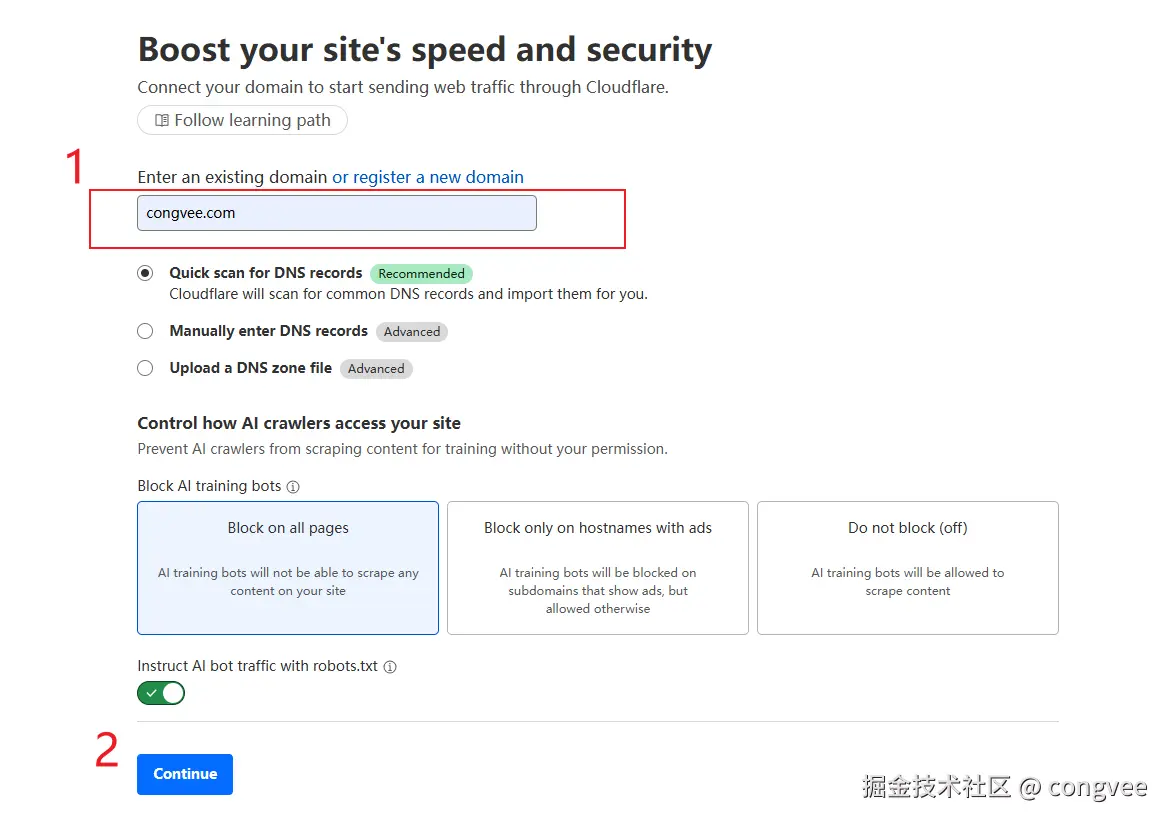Image resolution: width=1171 pixels, height=826 pixels.
Task: Select the Upload a DNS zone file radio
Action: 146,368
